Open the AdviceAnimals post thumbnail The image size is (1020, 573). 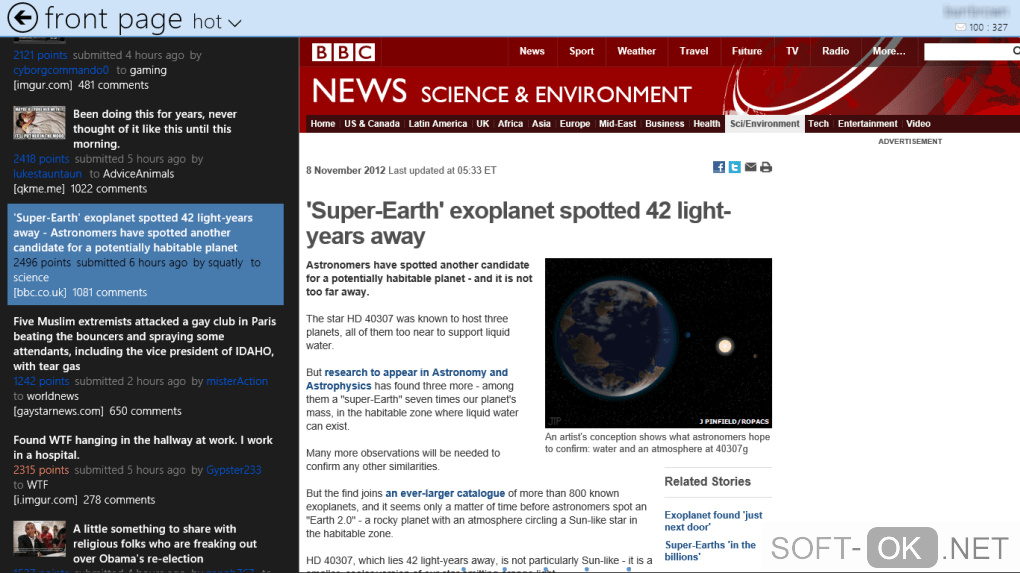[39, 122]
